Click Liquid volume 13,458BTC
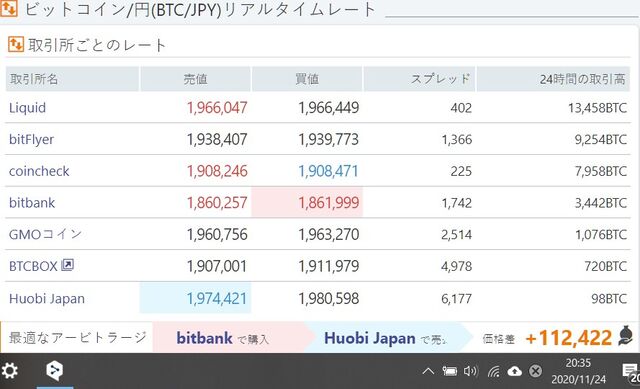Viewport: 640px width, 389px height. (598, 108)
